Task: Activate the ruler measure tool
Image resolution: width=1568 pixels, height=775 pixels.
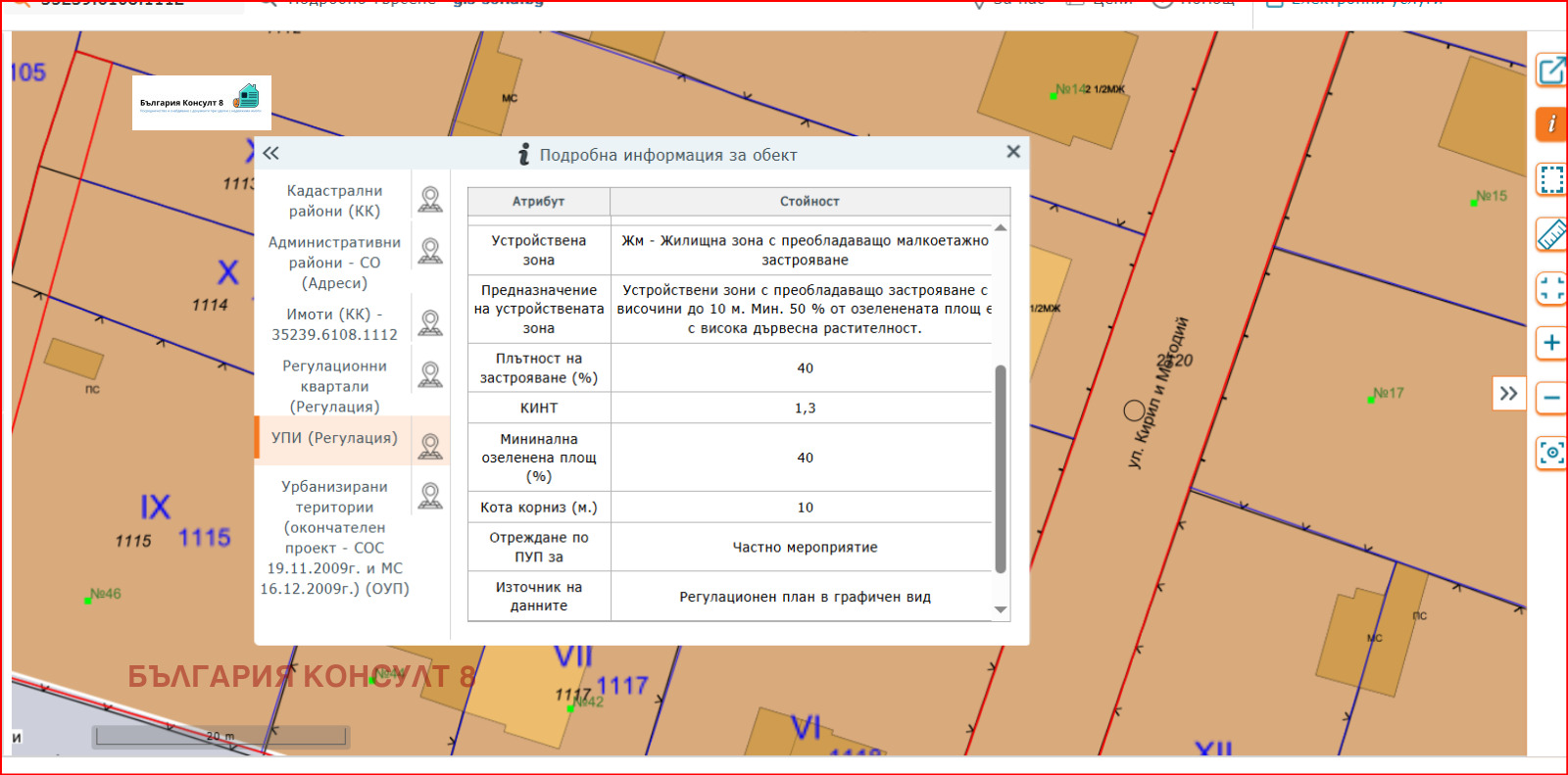Action: [x=1551, y=234]
